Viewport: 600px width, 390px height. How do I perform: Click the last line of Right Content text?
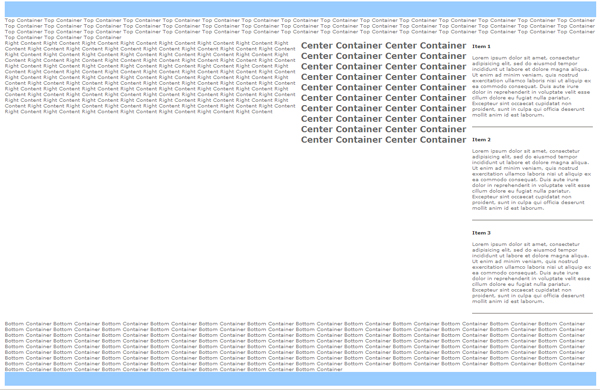click(x=139, y=112)
